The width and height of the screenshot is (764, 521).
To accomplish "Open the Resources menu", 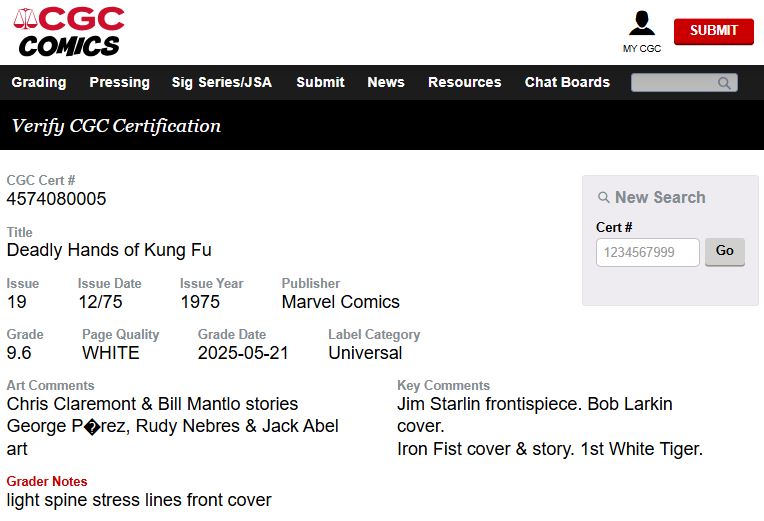I will (x=464, y=82).
